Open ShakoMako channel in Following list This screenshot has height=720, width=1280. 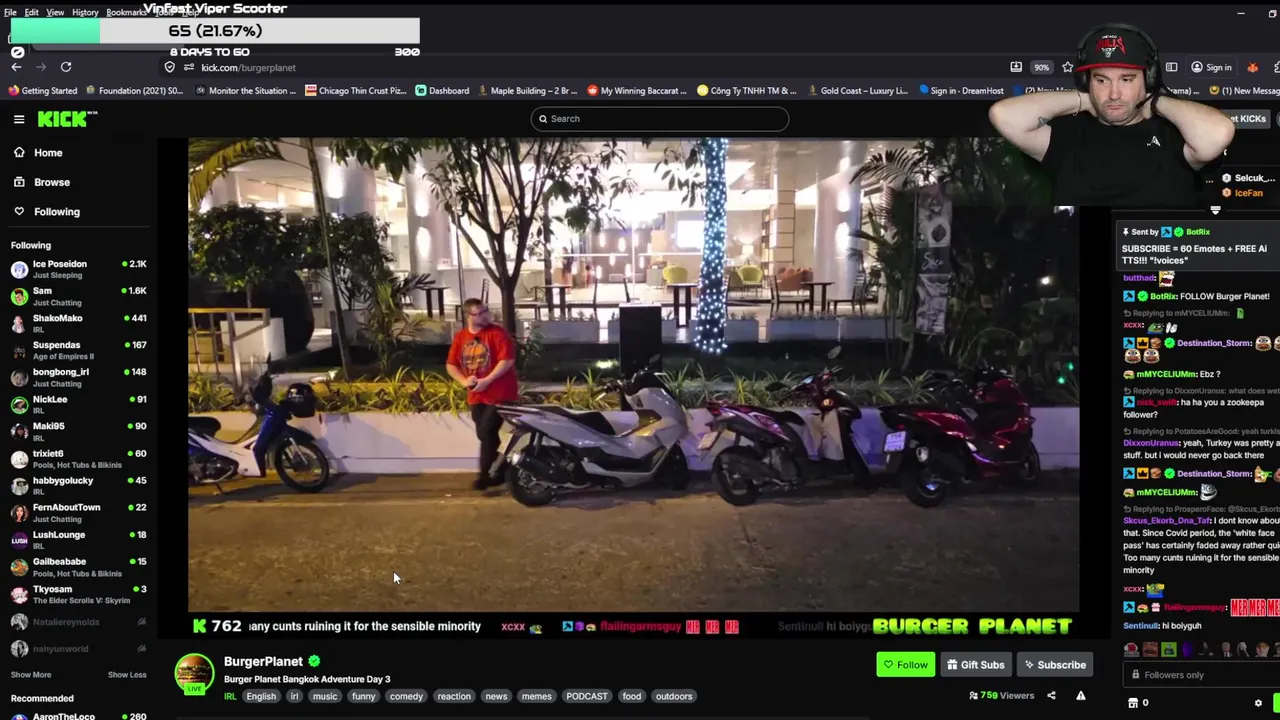pos(78,323)
